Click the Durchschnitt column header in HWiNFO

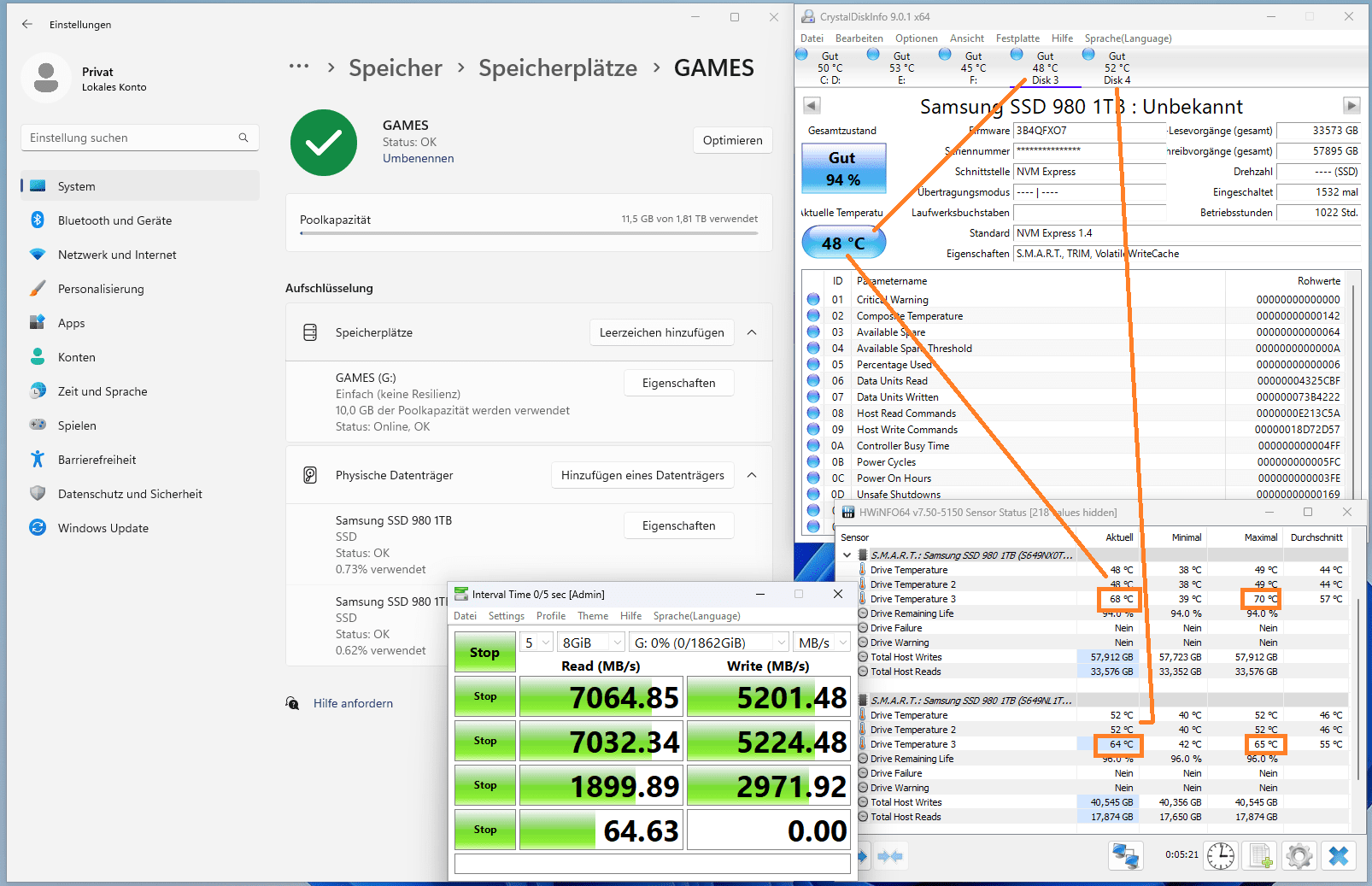(x=1316, y=537)
